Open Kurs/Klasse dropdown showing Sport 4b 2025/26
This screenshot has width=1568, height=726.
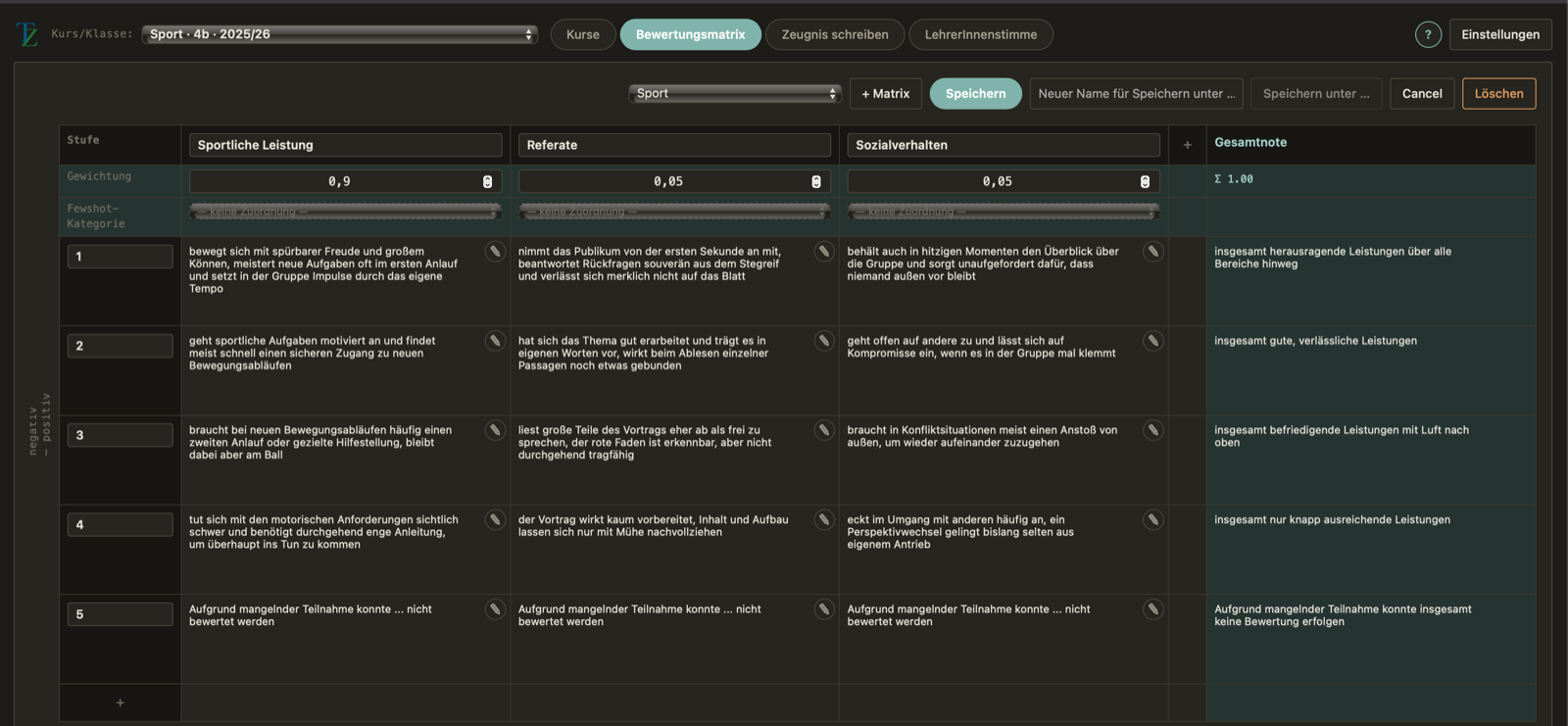[340, 34]
